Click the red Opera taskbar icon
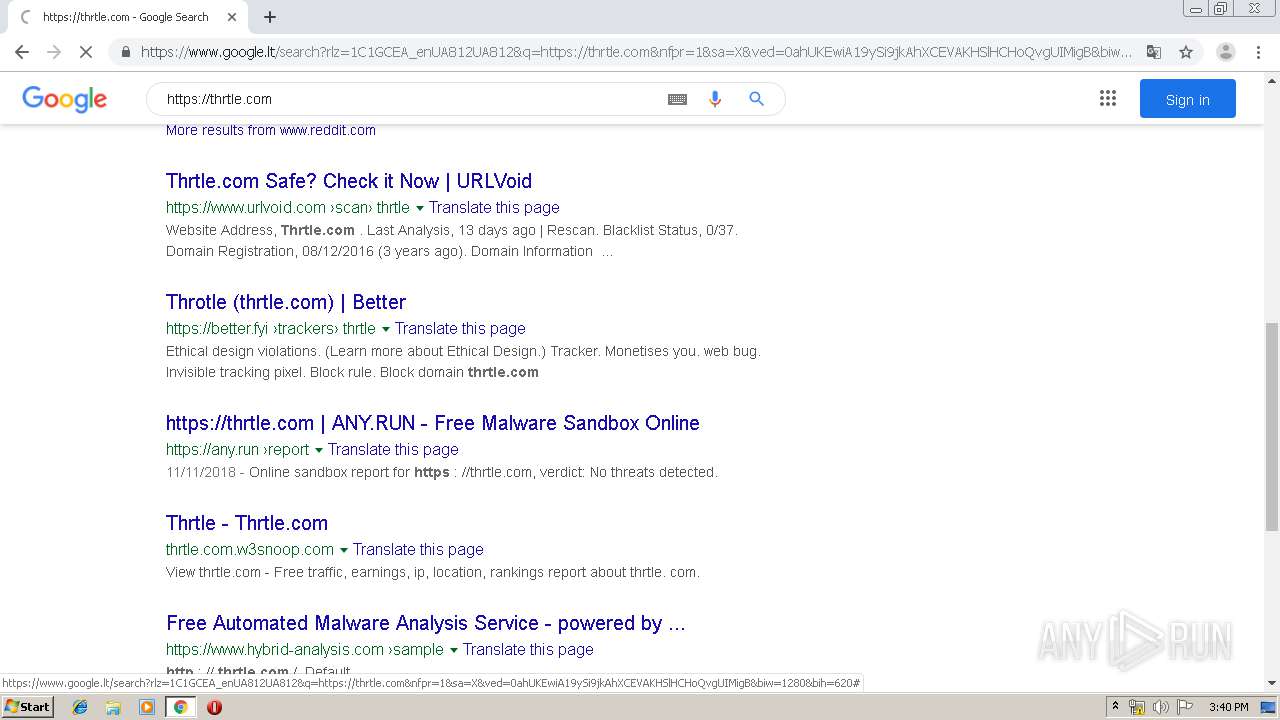This screenshot has height=720, width=1280. tap(214, 707)
